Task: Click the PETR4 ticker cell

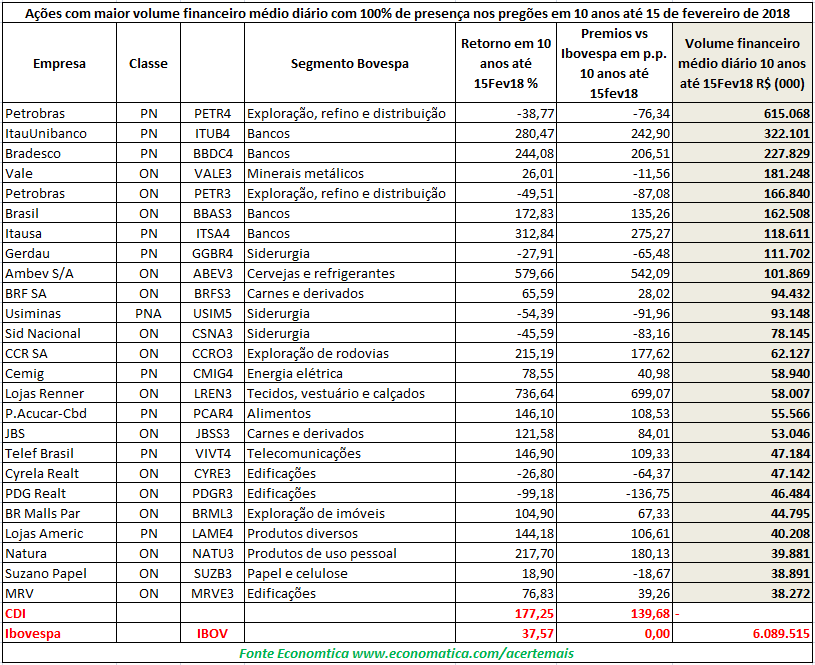Action: (x=212, y=113)
